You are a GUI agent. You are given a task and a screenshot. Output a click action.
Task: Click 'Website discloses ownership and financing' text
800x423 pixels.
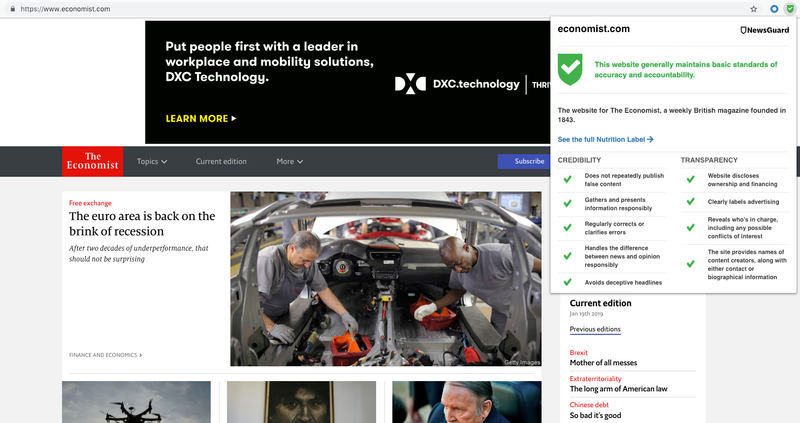pyautogui.click(x=742, y=180)
